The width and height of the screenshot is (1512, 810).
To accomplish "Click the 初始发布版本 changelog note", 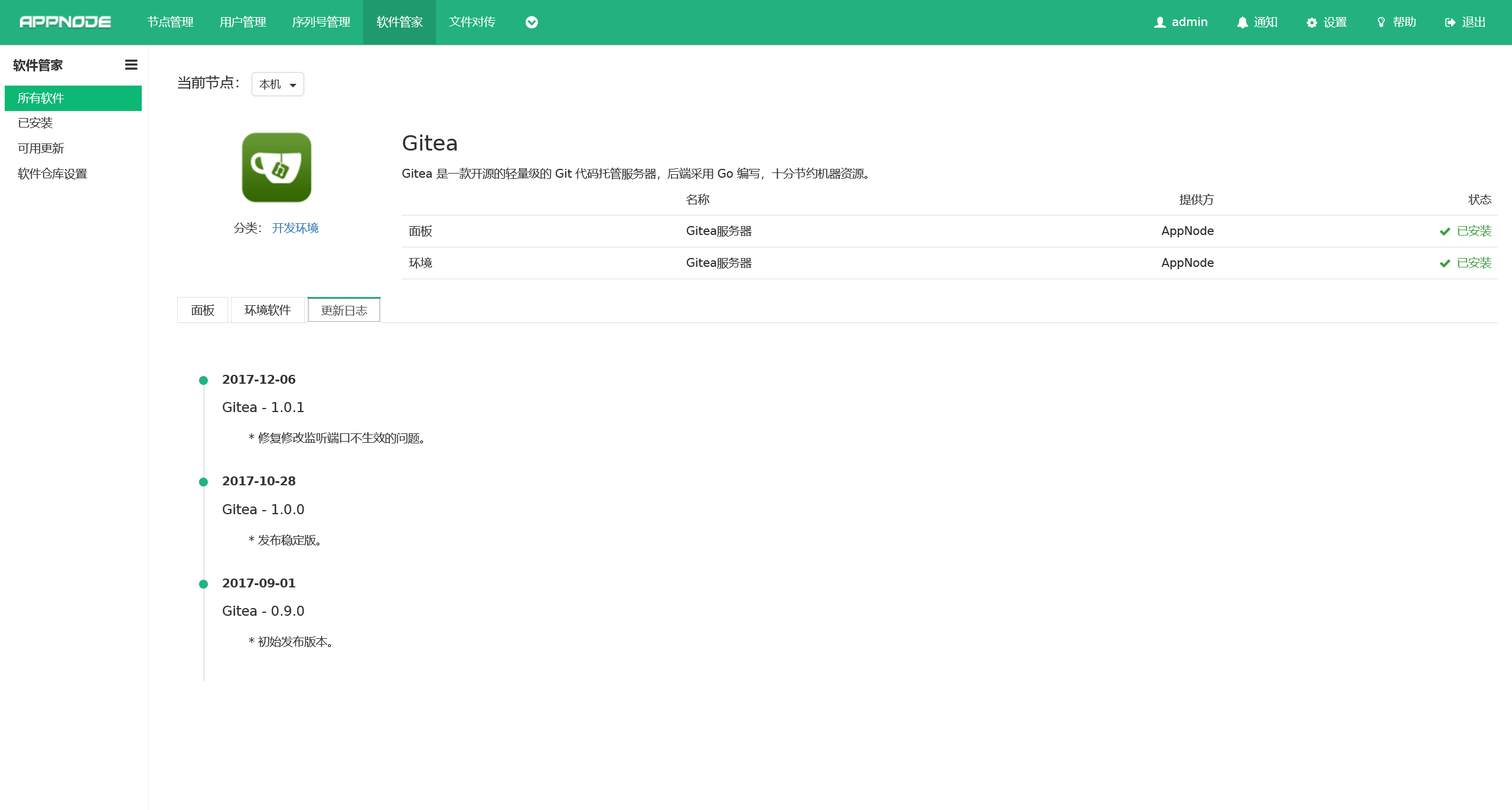I will click(x=291, y=642).
